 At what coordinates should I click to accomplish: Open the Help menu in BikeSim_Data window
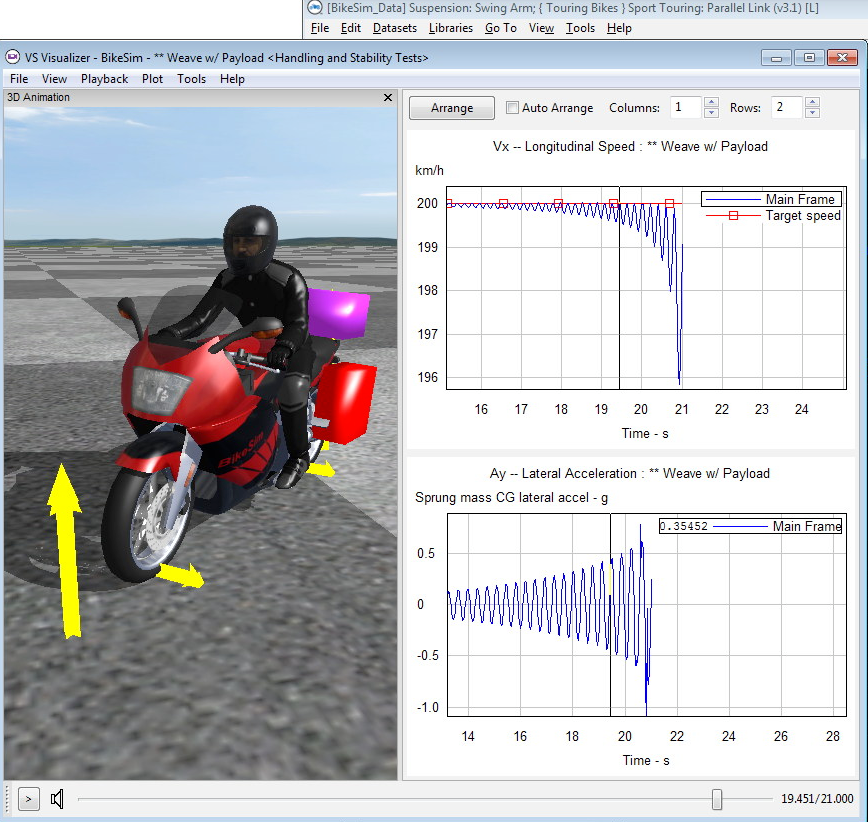(x=619, y=28)
